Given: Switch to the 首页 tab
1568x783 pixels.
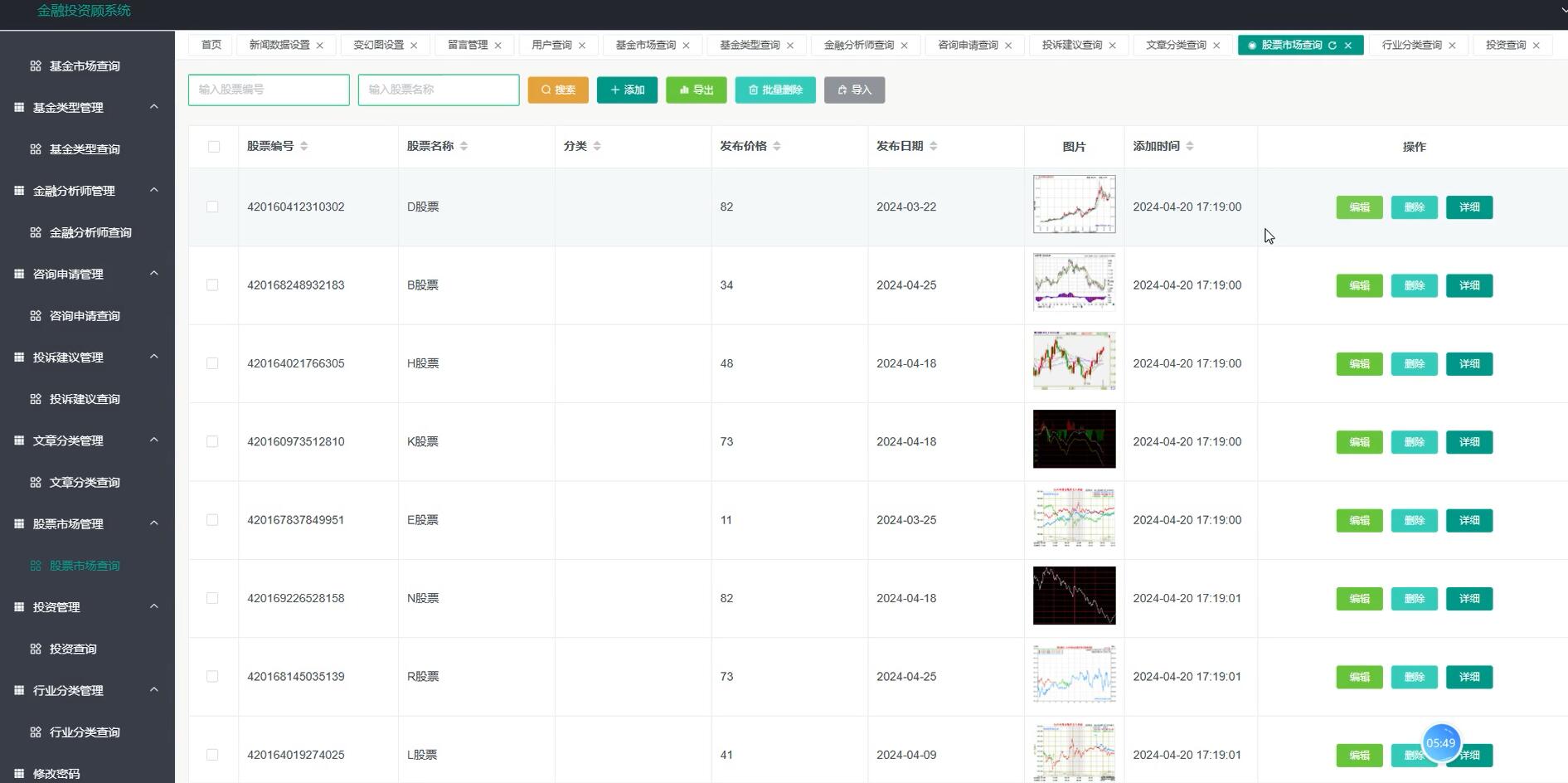Looking at the screenshot, I should click(210, 45).
